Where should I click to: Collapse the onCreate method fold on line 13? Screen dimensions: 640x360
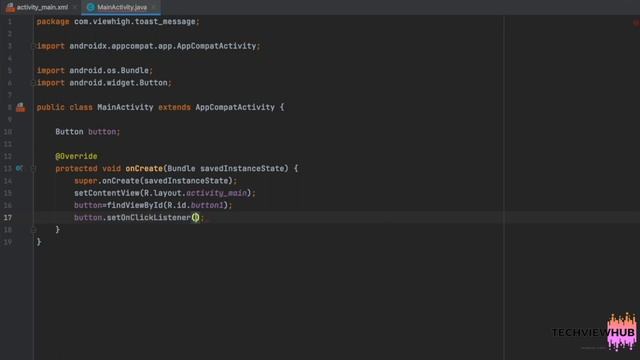pyautogui.click(x=33, y=169)
